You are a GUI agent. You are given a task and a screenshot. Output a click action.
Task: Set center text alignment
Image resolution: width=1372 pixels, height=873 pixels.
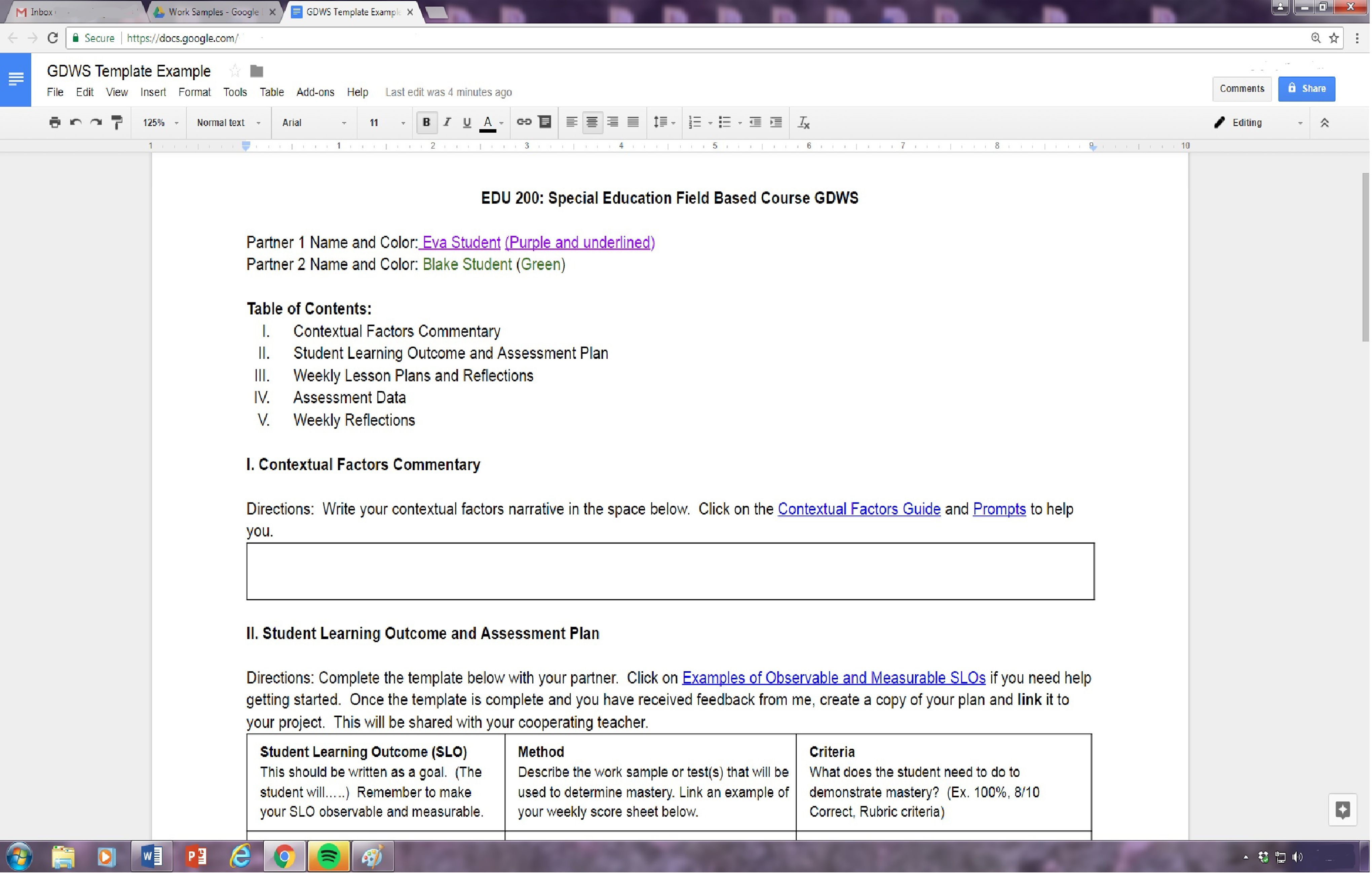pos(592,122)
